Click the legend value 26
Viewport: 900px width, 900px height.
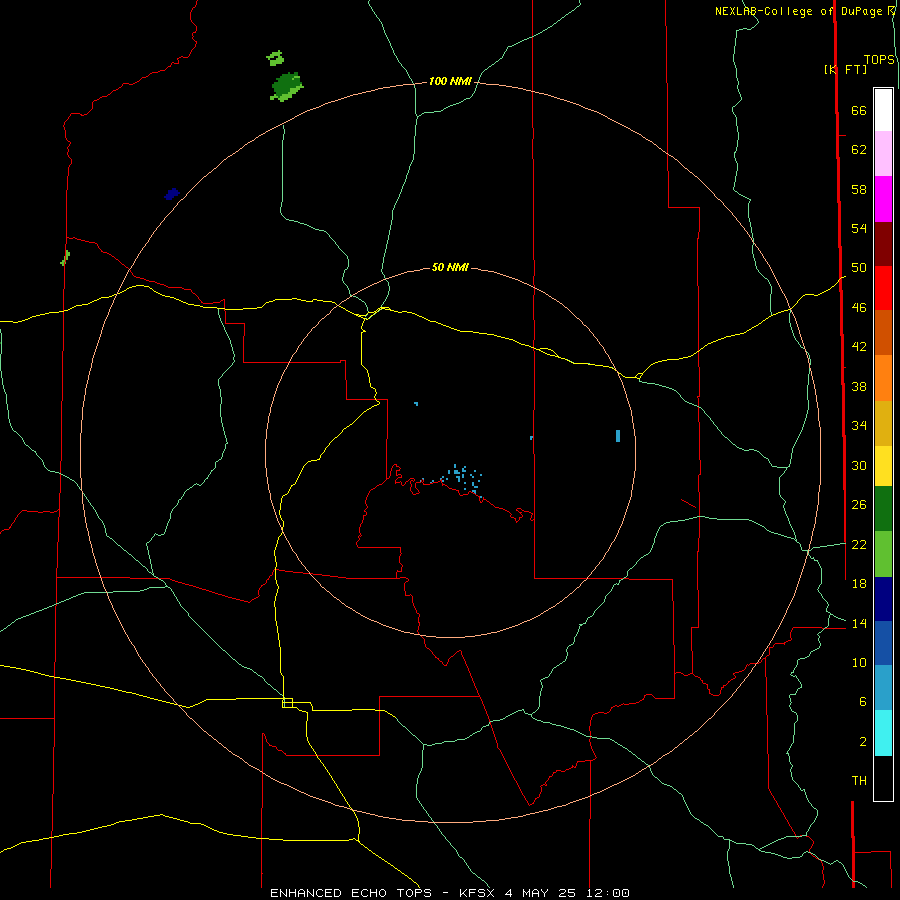pos(859,505)
